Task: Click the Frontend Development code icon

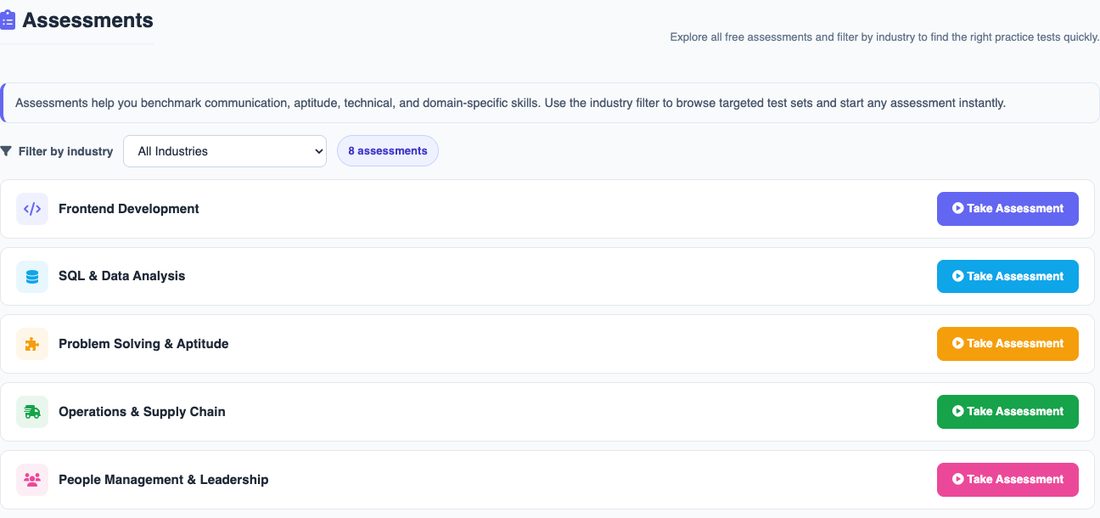Action: coord(32,208)
